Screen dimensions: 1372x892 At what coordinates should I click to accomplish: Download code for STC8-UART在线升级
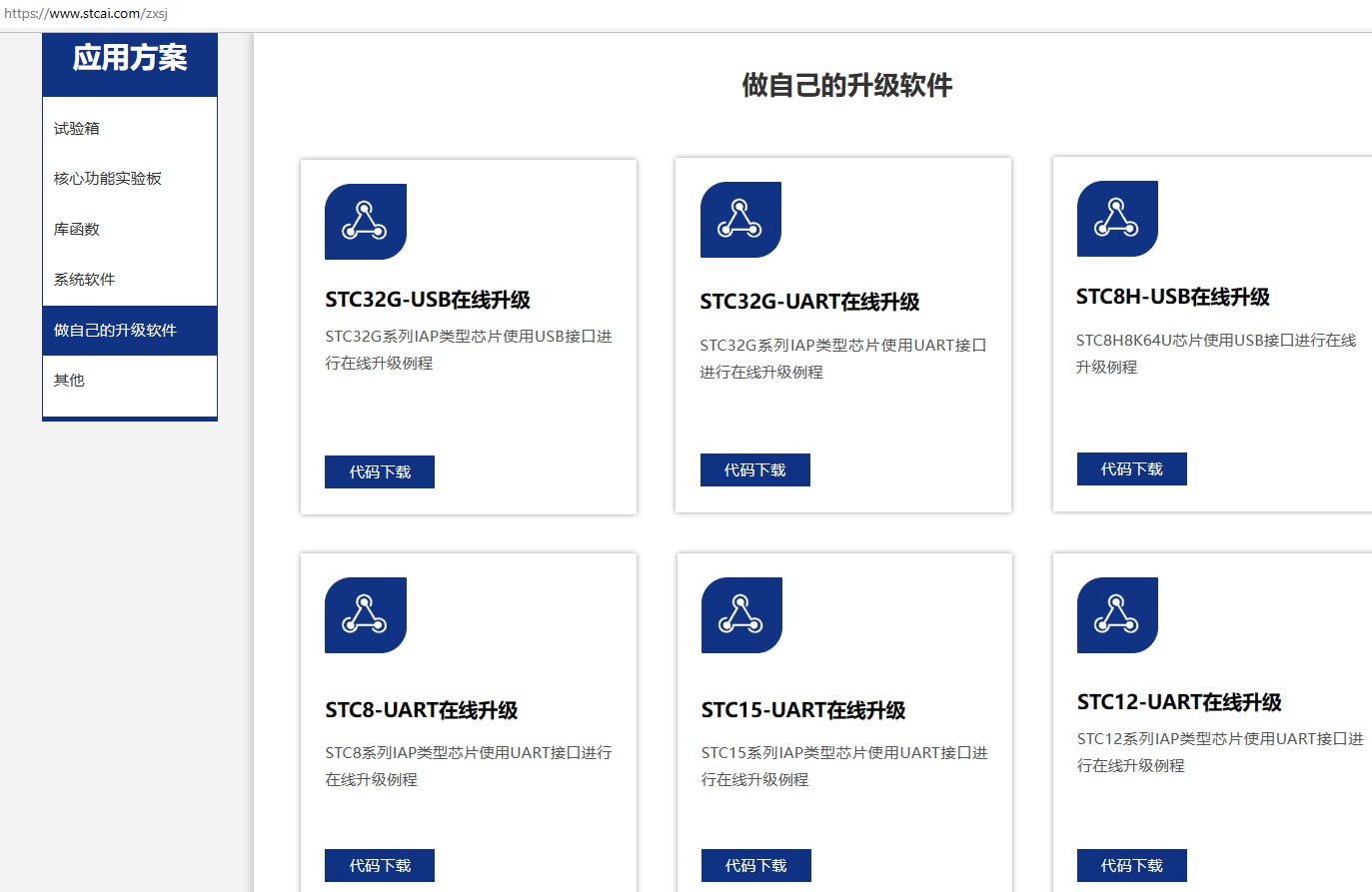tap(379, 865)
